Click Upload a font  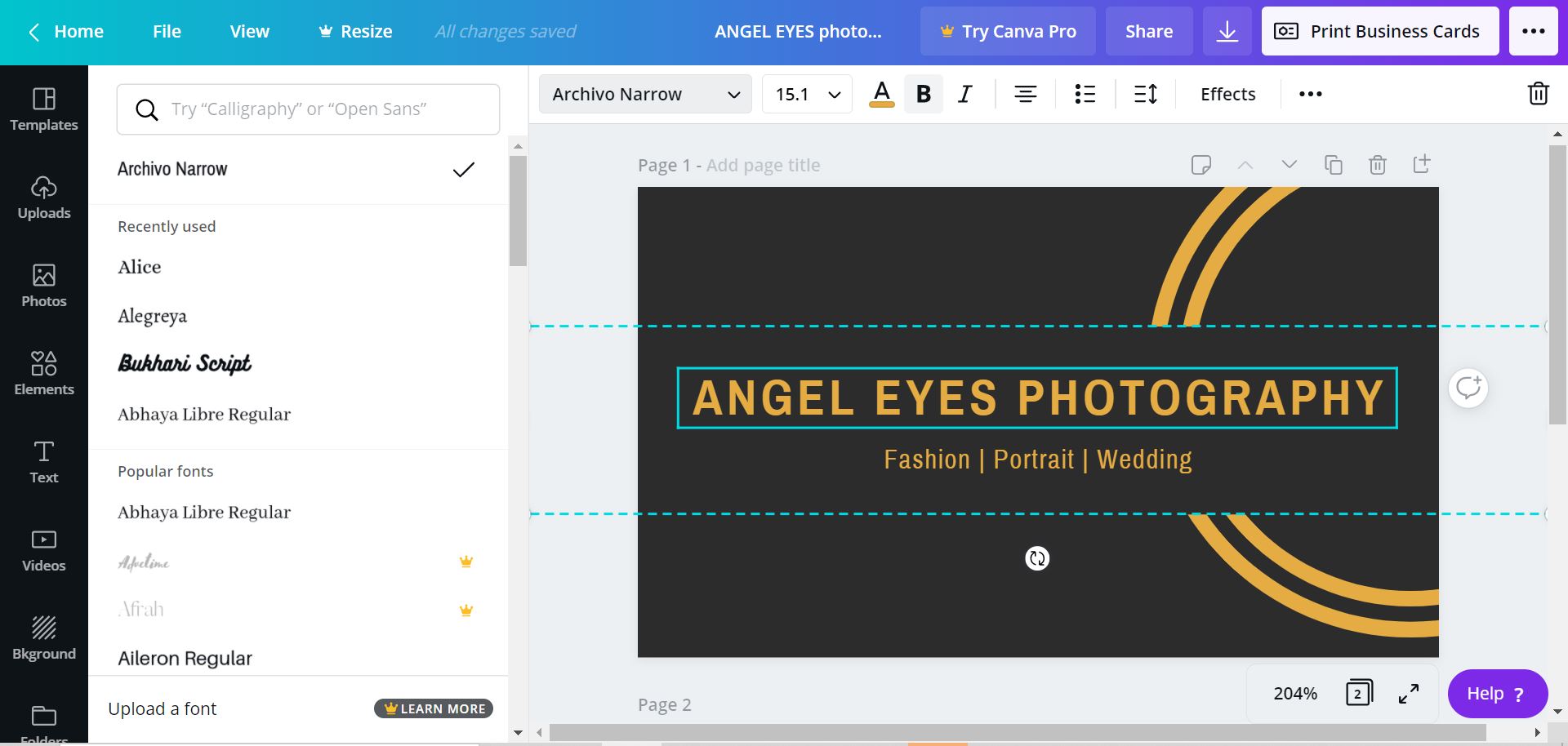[162, 708]
